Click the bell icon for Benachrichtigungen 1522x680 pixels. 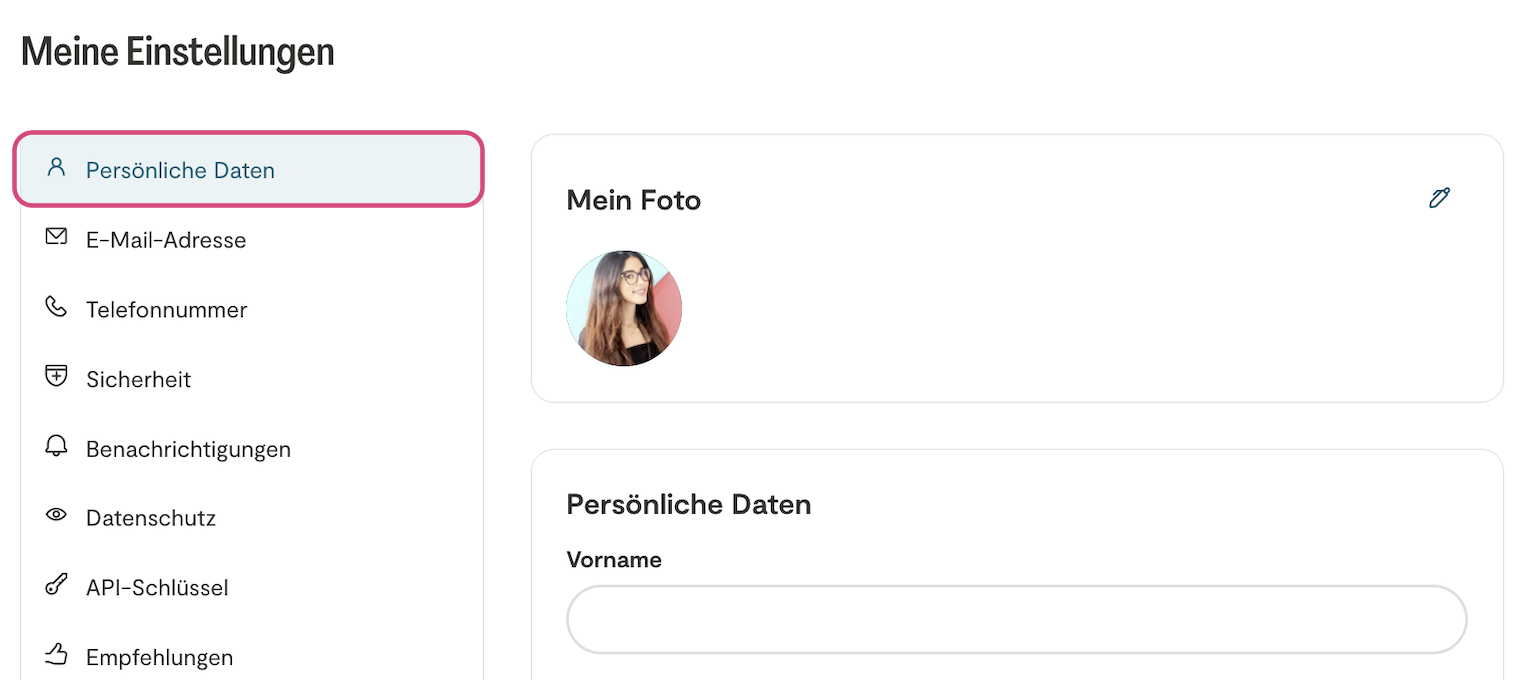tap(56, 446)
